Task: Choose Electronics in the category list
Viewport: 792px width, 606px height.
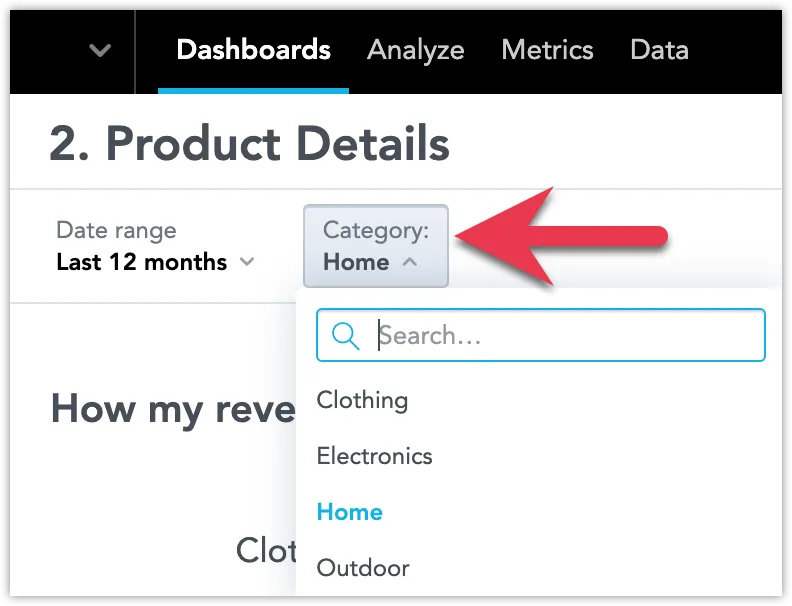Action: pos(374,456)
